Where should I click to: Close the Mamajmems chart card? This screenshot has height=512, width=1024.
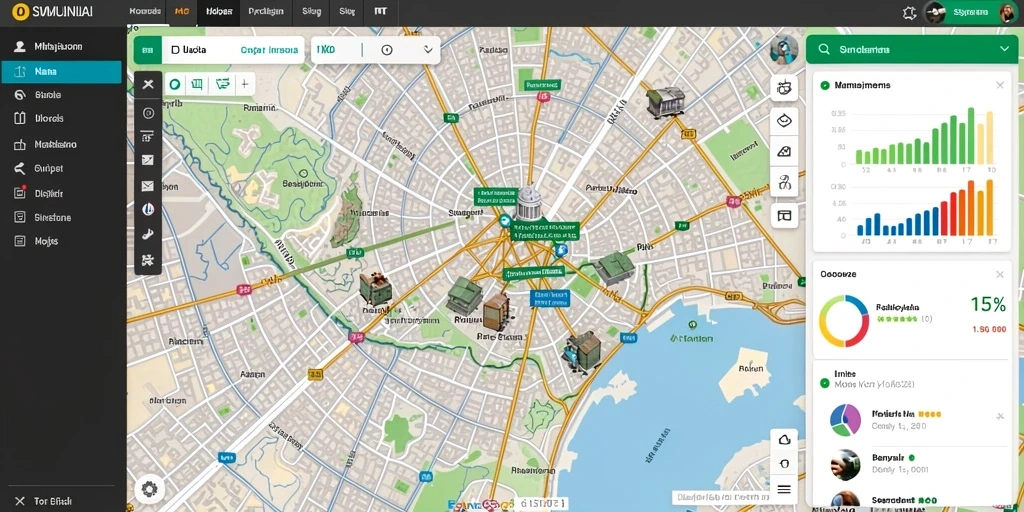click(1000, 85)
